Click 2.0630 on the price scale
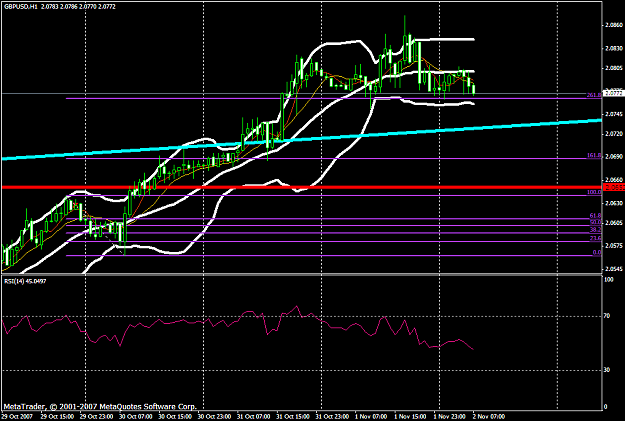625x421 pixels. point(614,203)
